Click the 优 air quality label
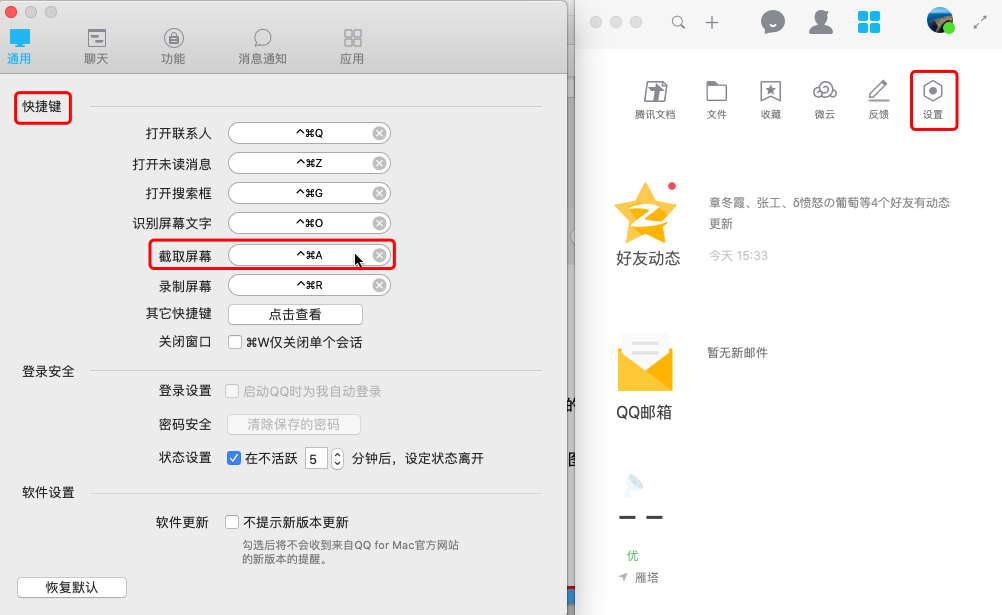The image size is (1002, 615). [633, 556]
